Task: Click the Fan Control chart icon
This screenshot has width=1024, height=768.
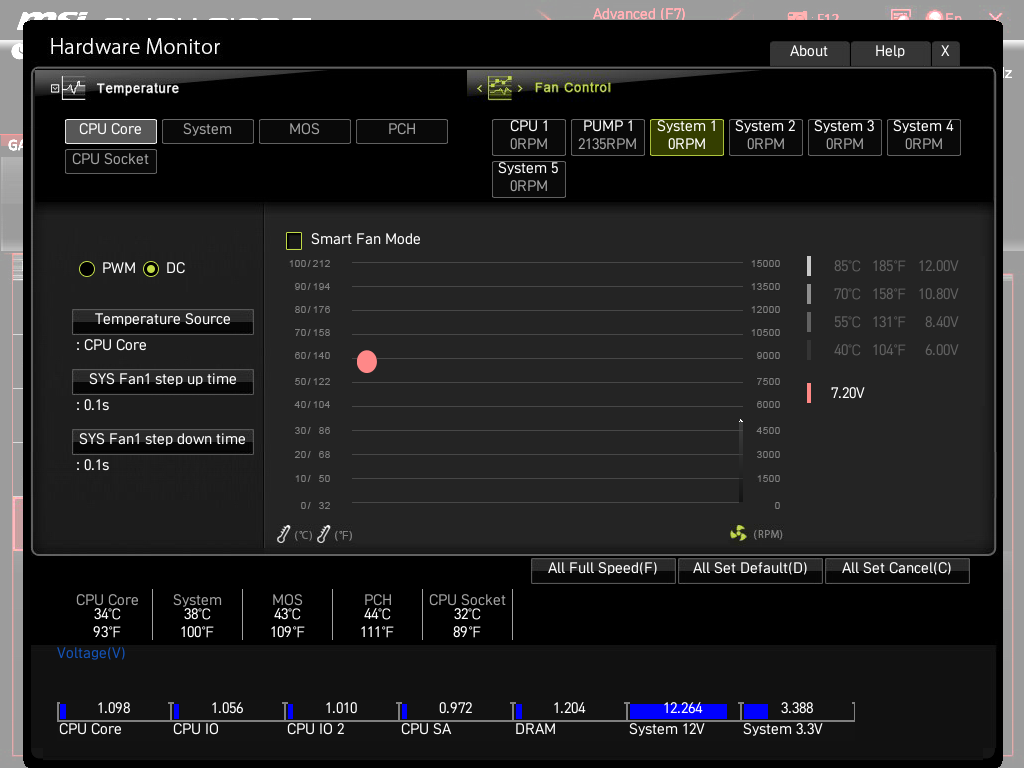Action: (500, 88)
